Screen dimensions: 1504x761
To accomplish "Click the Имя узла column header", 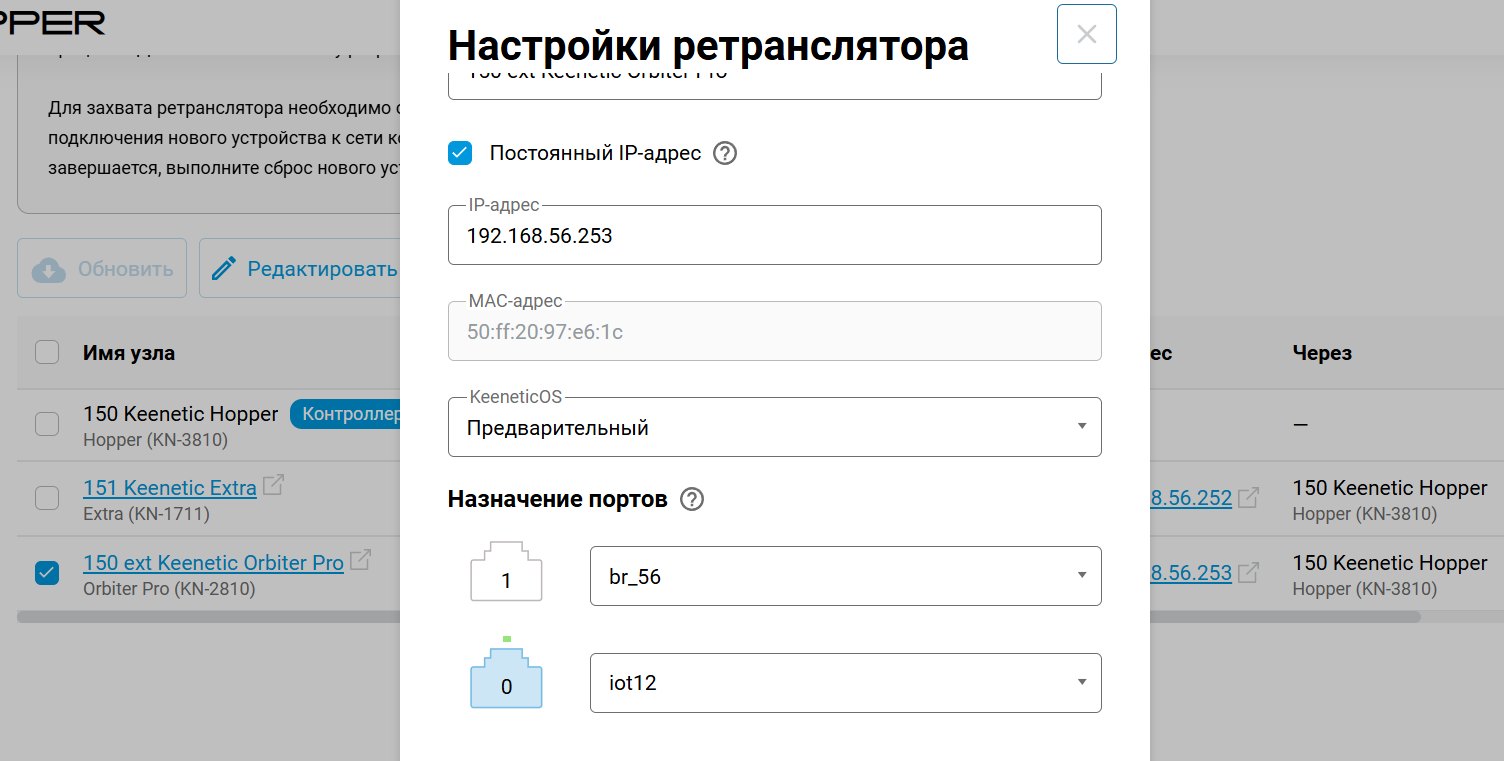I will [129, 353].
